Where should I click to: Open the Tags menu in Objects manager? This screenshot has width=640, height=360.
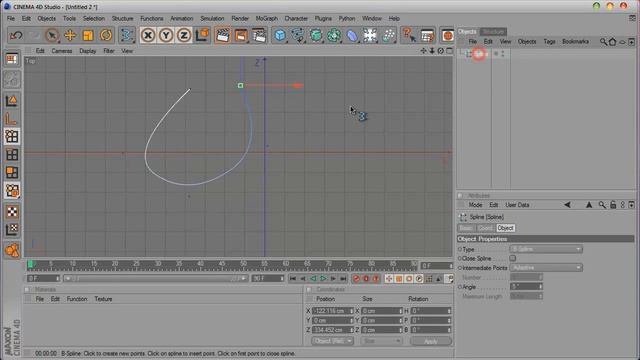pos(549,42)
